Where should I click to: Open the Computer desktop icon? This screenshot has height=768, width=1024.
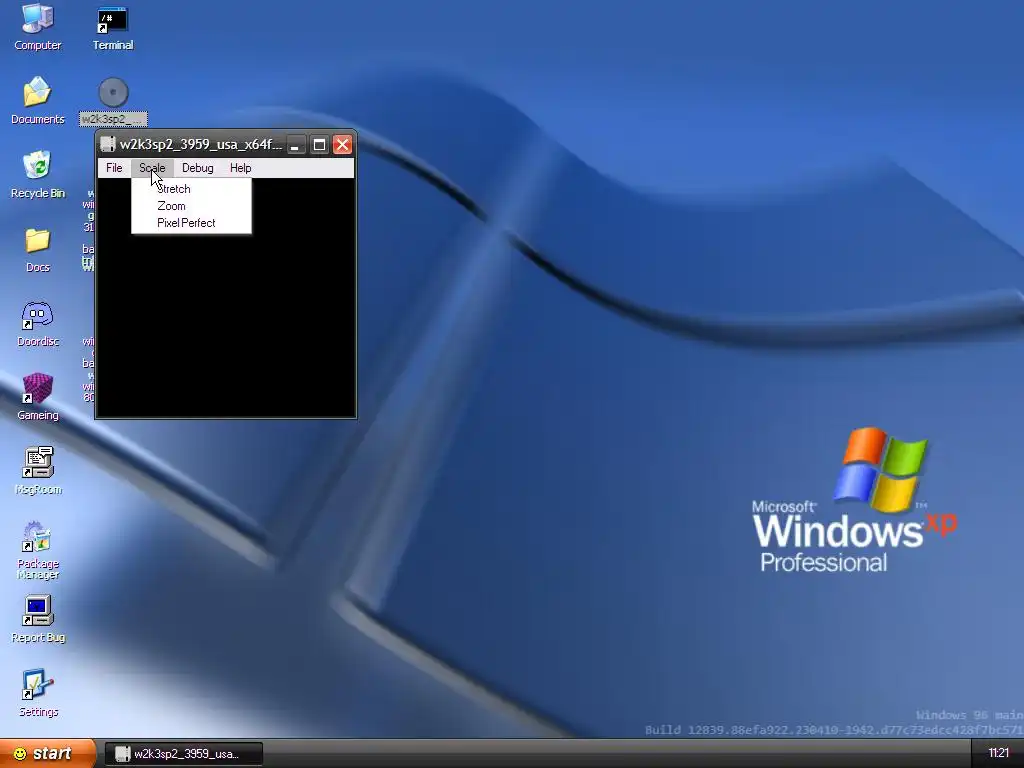(x=37, y=27)
